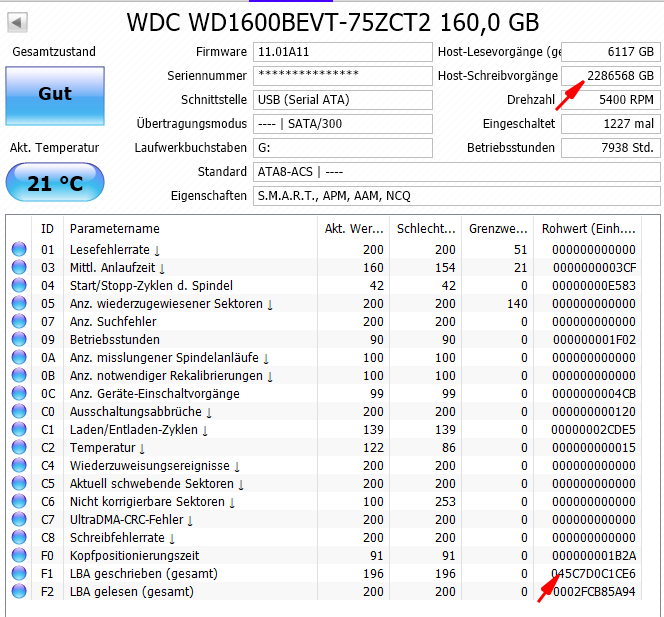Click status orb of Ausschaltungsabbrüche row

click(19, 411)
